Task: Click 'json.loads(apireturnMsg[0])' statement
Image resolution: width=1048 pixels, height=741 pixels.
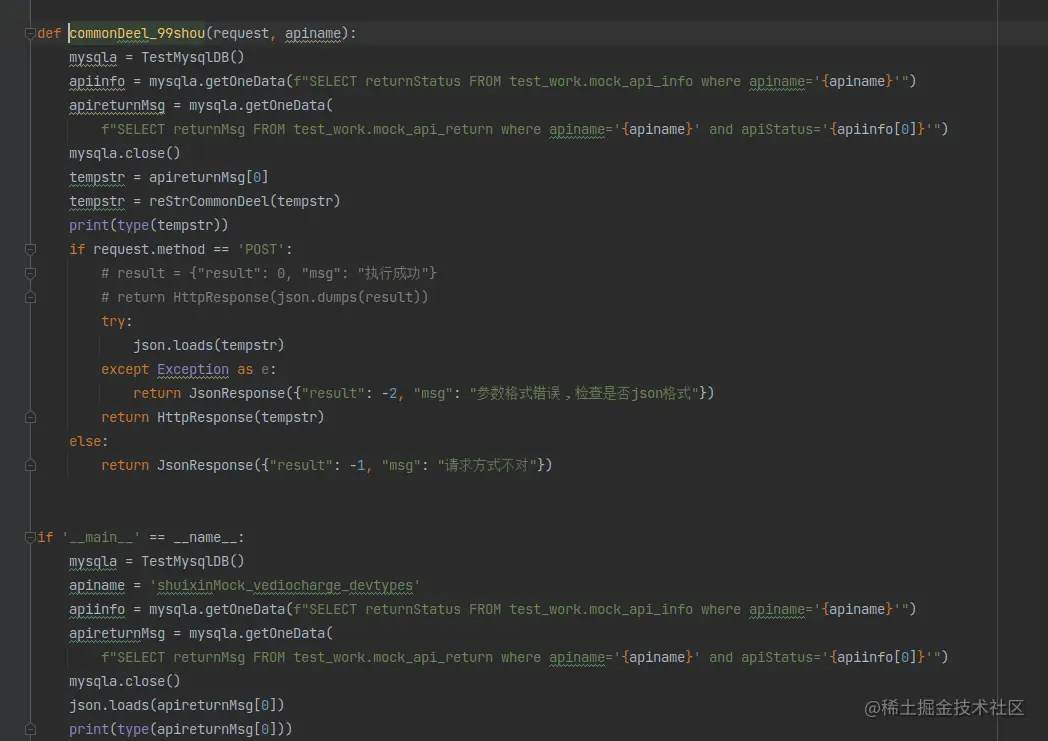Action: point(176,706)
